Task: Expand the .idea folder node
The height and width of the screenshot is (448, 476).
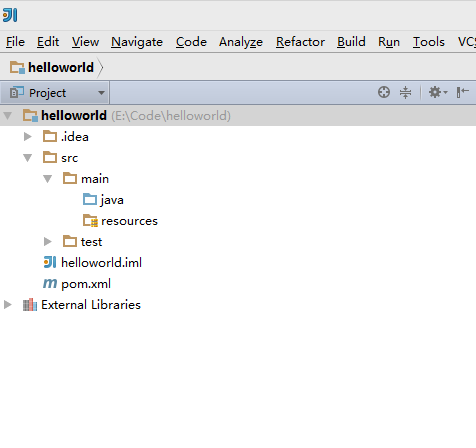Action: coord(28,137)
